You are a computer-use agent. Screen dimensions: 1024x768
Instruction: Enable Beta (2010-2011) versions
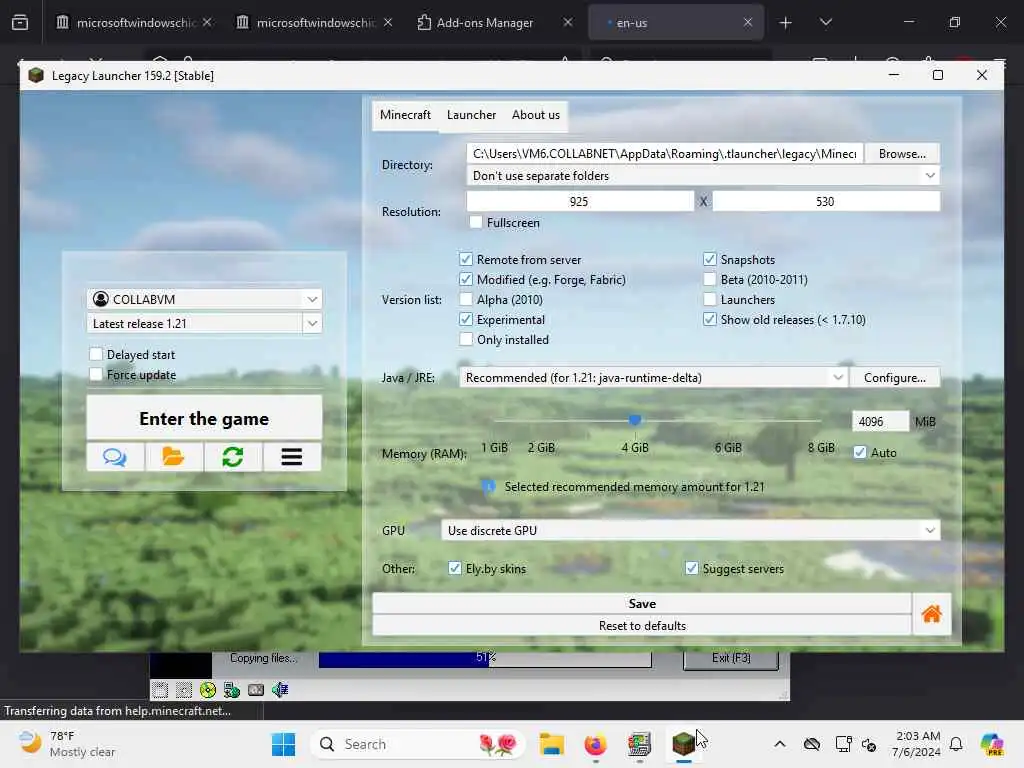click(x=710, y=280)
